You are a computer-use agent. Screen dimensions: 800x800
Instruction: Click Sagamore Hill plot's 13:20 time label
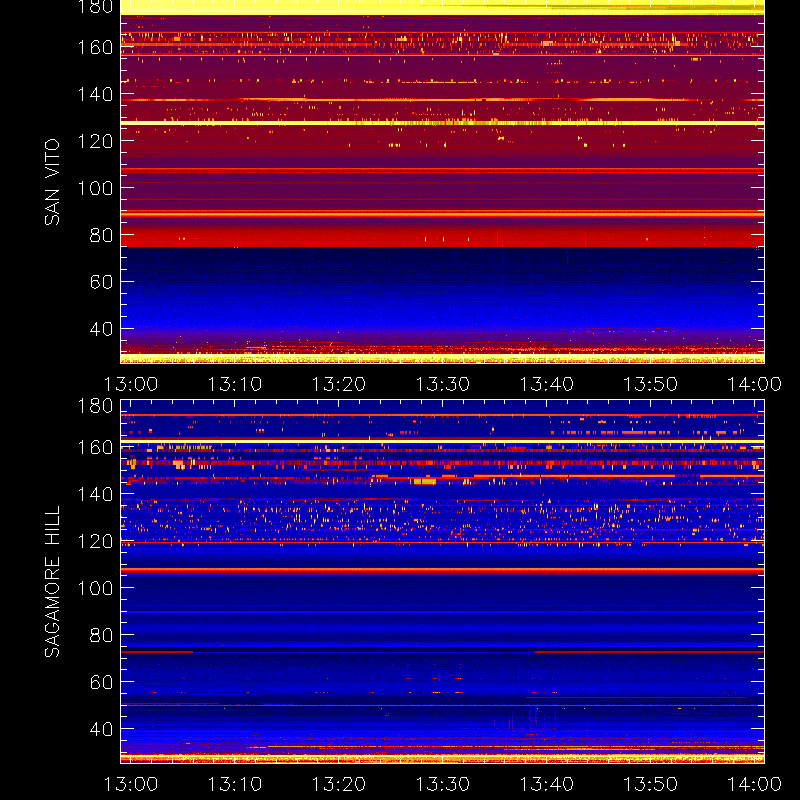point(339,784)
